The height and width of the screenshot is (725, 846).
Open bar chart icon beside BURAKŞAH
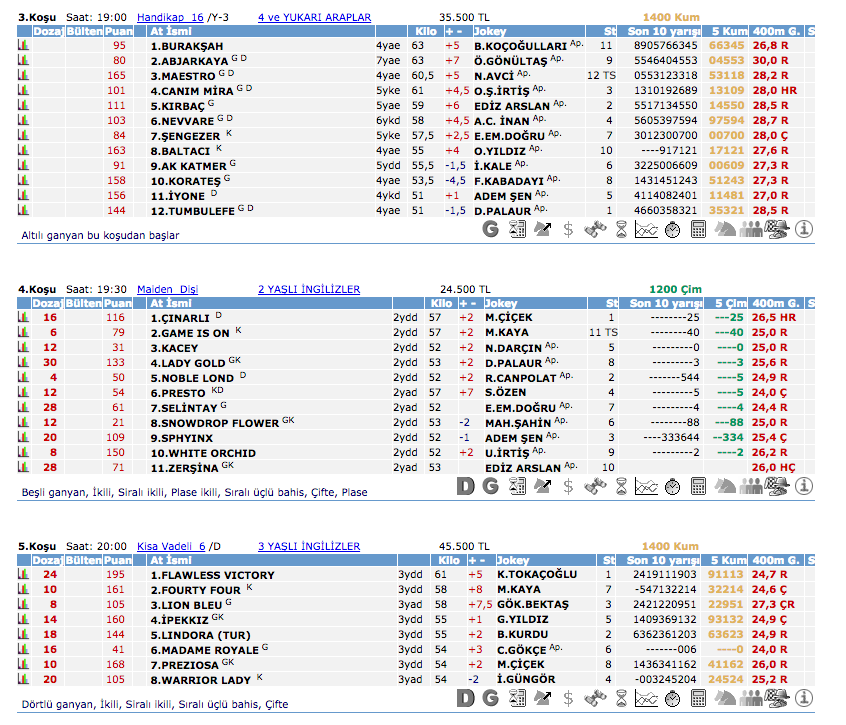pos(24,46)
